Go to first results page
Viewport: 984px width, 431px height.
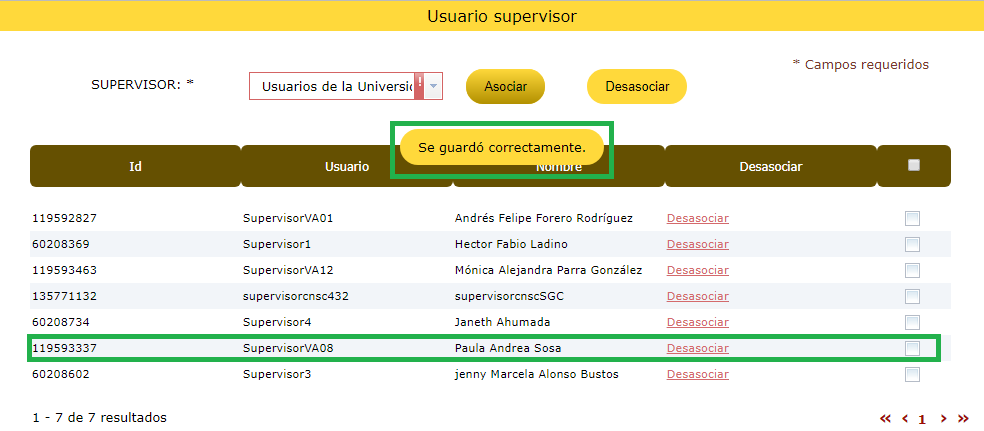[x=885, y=419]
